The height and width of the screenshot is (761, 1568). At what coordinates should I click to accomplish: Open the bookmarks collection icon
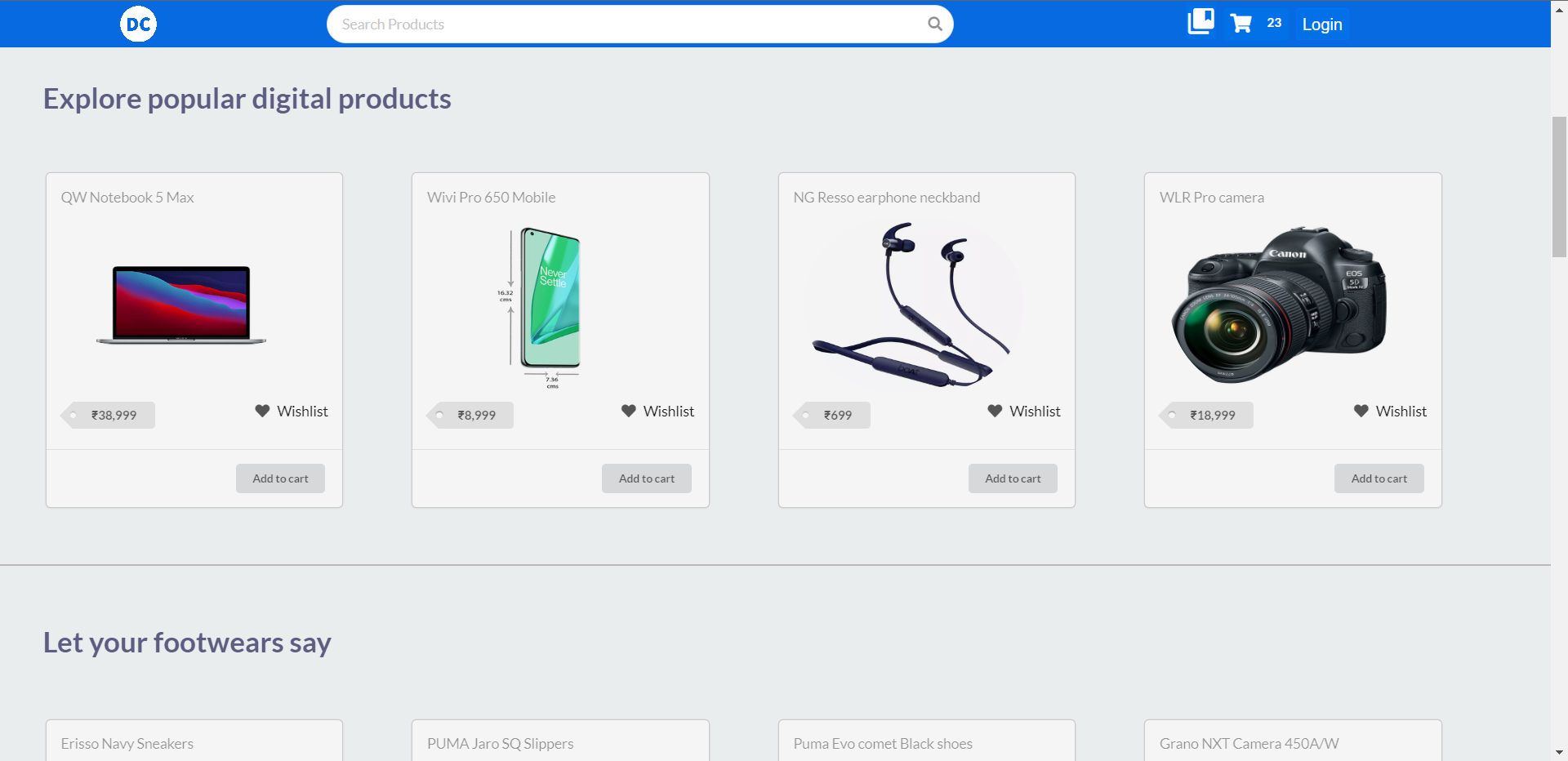[1200, 22]
